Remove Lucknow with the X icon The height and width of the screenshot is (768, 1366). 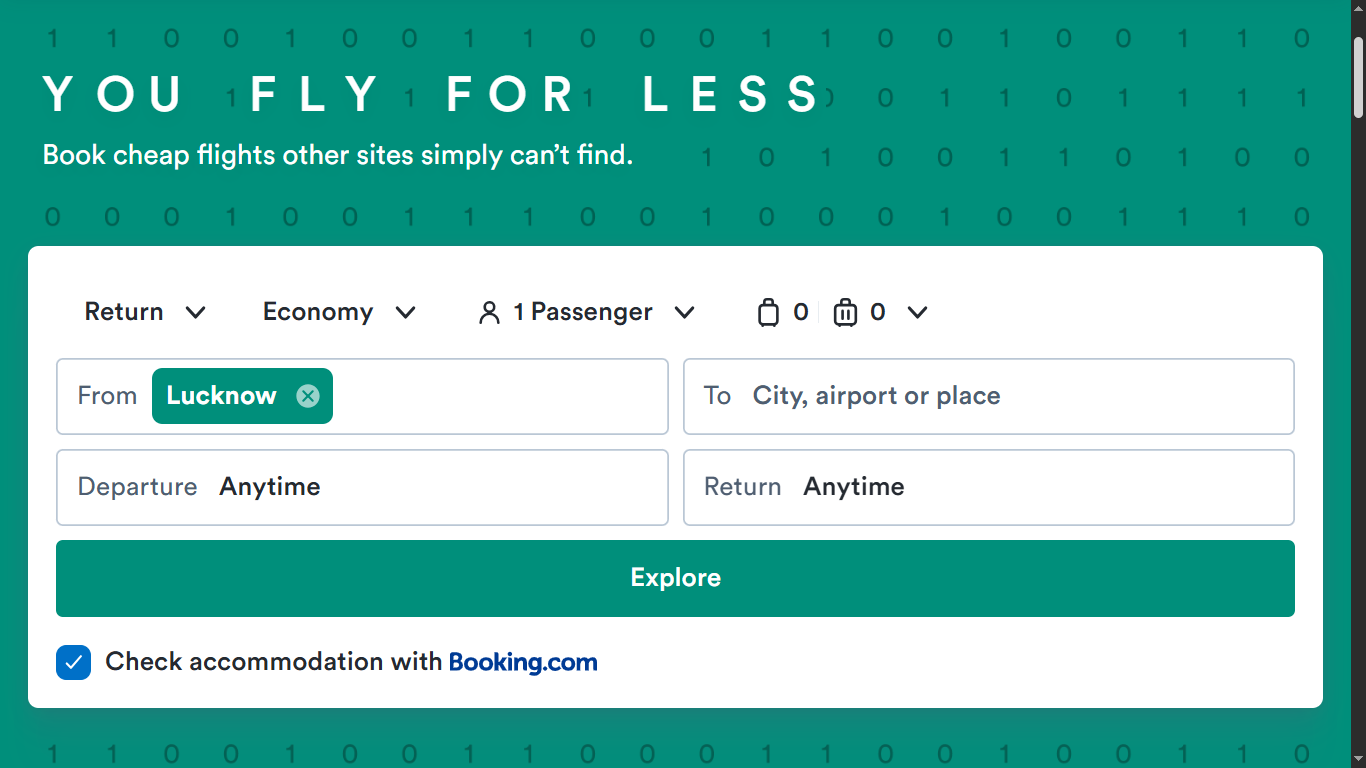tap(308, 396)
